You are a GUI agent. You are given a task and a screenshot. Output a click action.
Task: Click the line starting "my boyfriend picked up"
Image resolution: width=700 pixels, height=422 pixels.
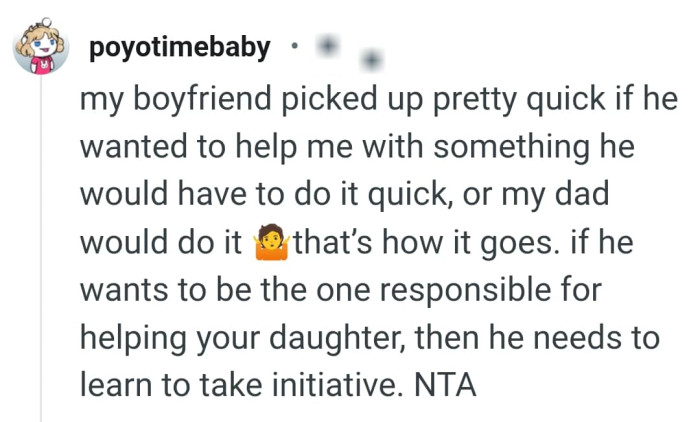coord(378,102)
